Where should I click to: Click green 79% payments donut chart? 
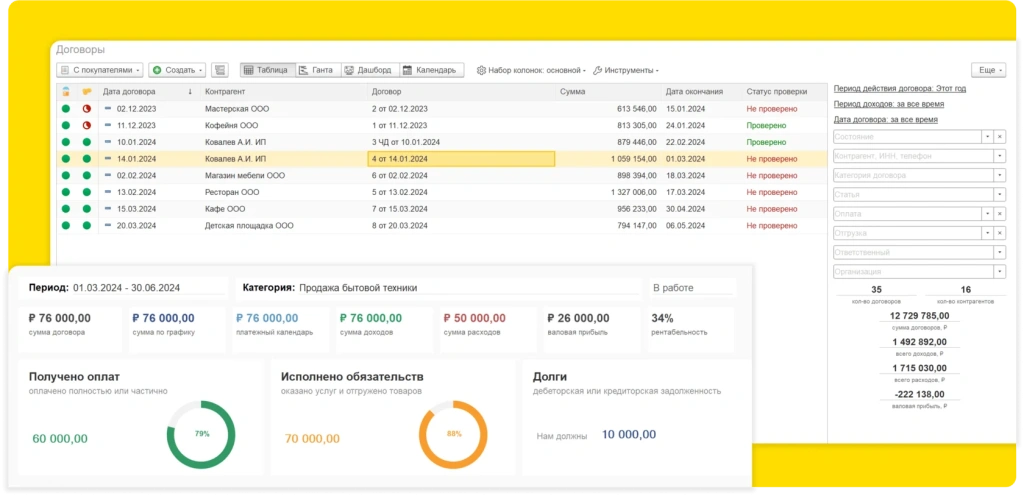click(201, 434)
